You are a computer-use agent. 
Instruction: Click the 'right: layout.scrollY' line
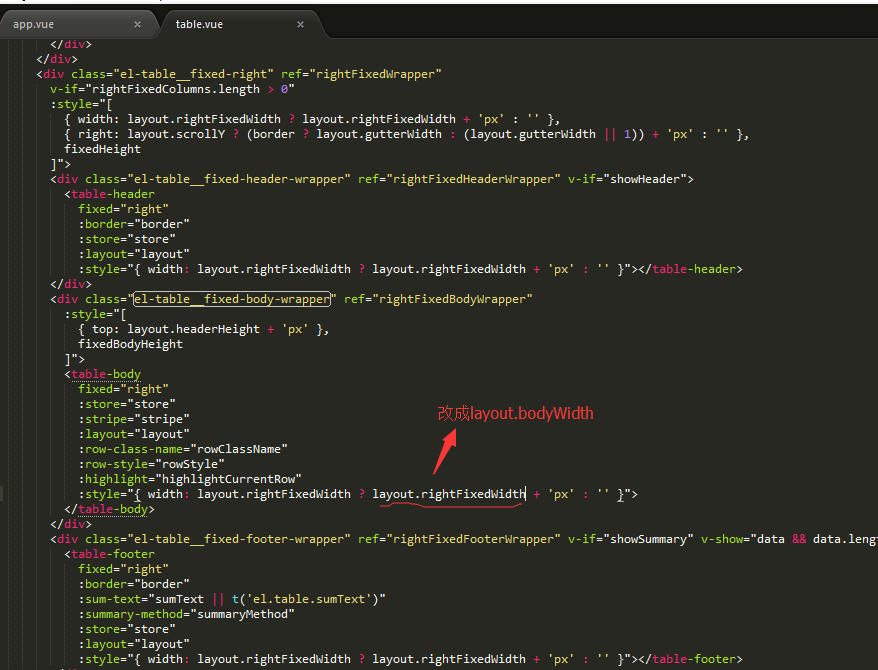tap(407, 134)
